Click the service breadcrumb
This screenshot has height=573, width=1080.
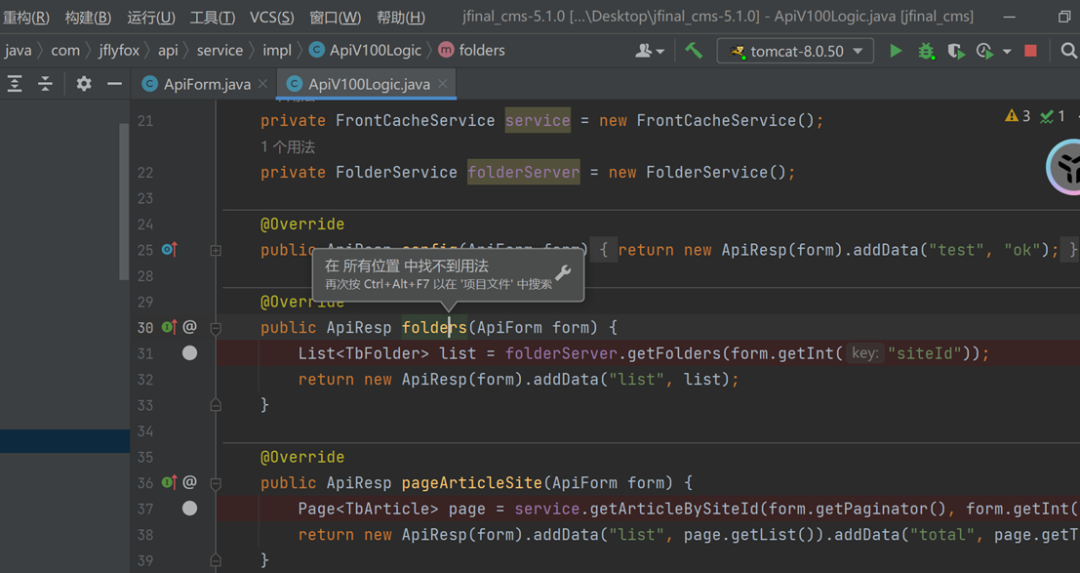point(220,50)
